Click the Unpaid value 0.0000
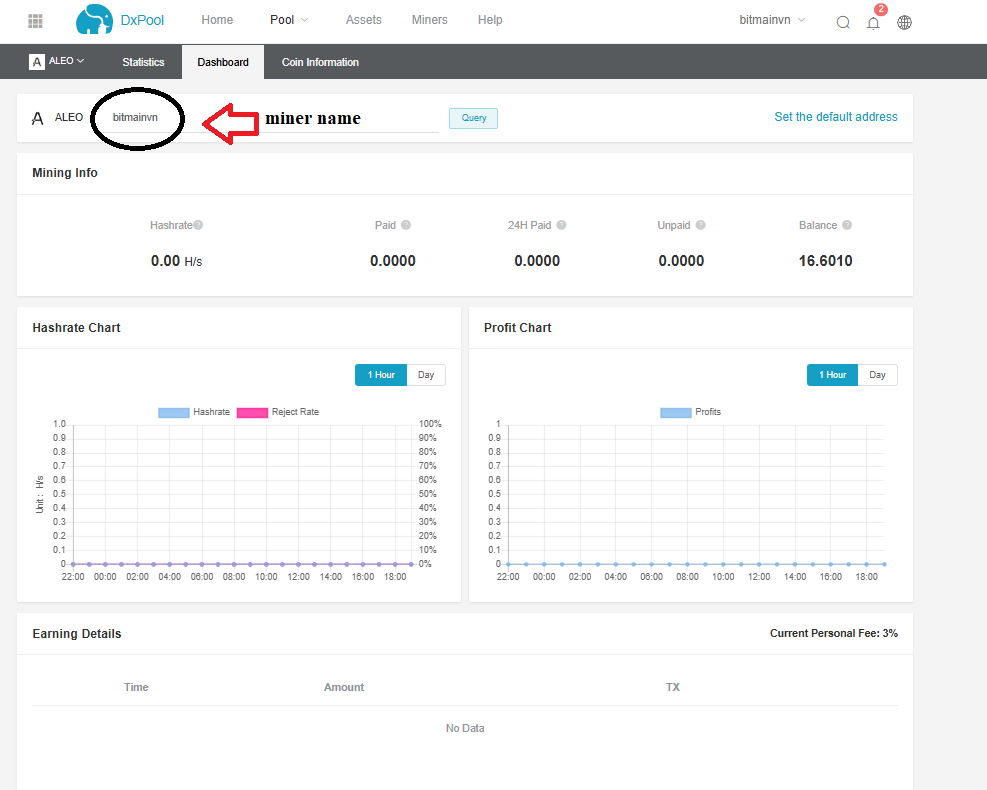Viewport: 987px width, 790px height. 681,261
